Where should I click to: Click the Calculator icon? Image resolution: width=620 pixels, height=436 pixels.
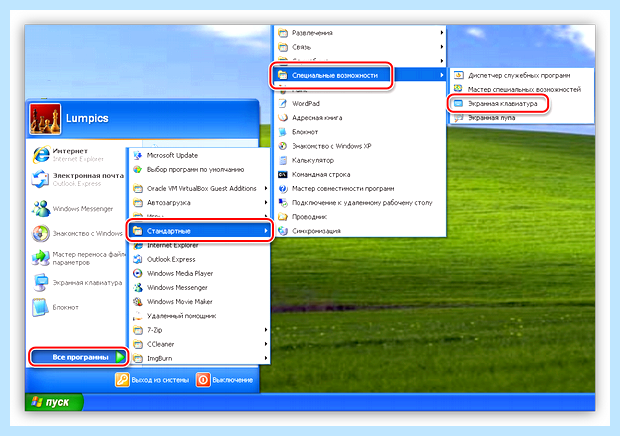(283, 160)
